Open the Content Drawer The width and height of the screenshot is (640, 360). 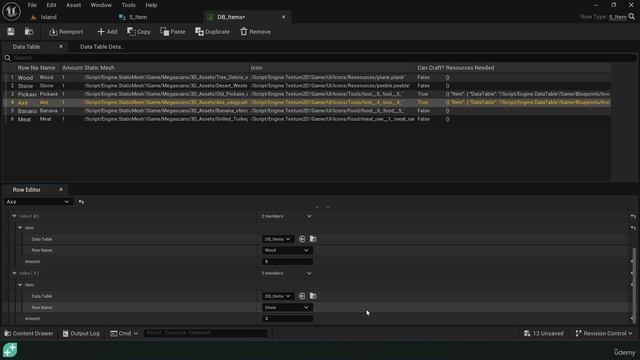29,333
